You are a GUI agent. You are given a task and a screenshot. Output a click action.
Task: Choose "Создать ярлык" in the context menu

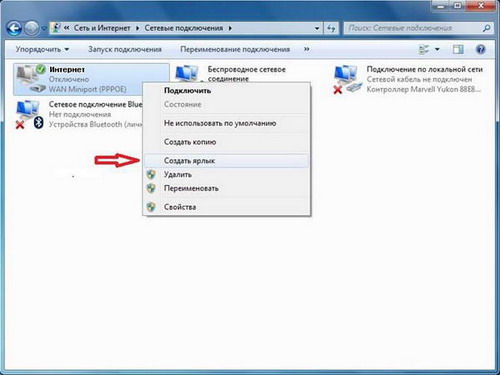tap(227, 161)
